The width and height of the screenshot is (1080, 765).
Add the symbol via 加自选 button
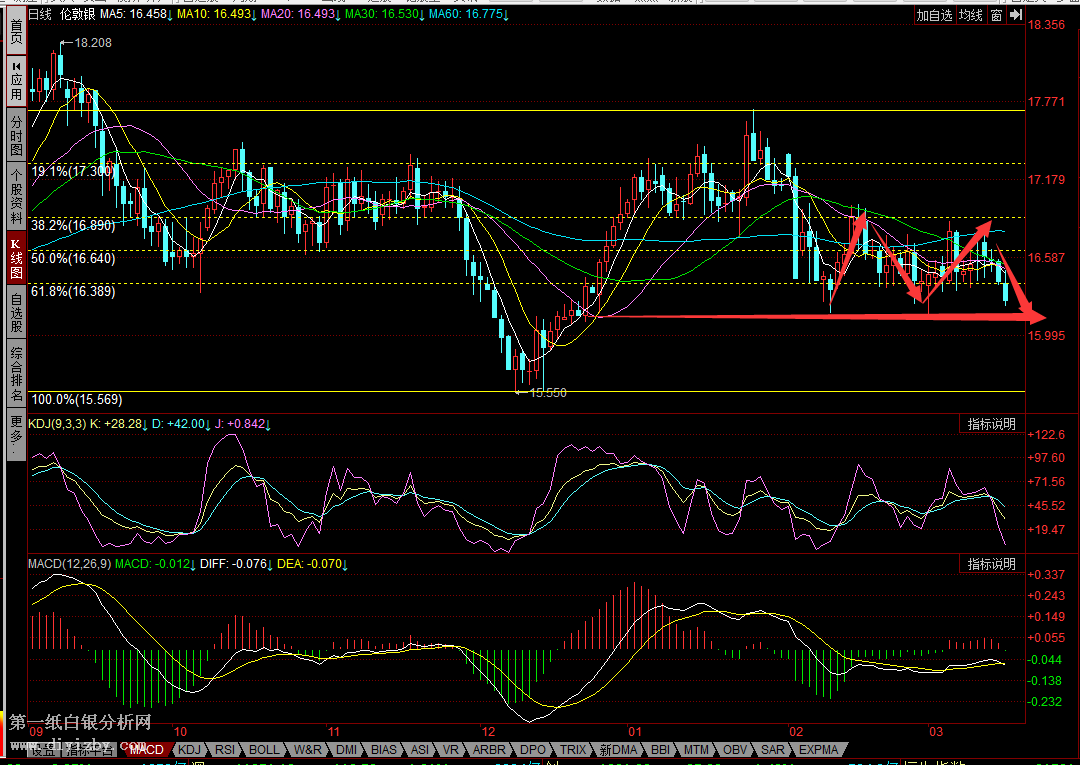(x=934, y=15)
